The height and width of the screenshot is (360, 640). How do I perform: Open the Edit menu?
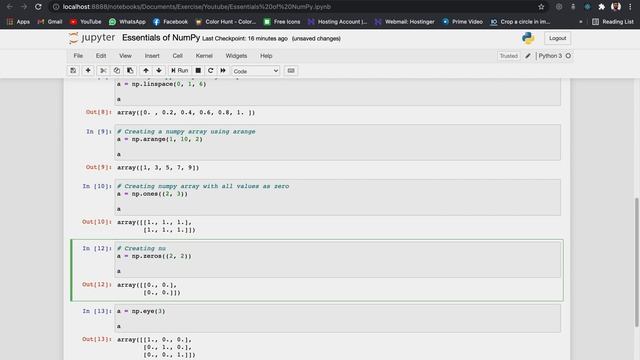[x=101, y=56]
